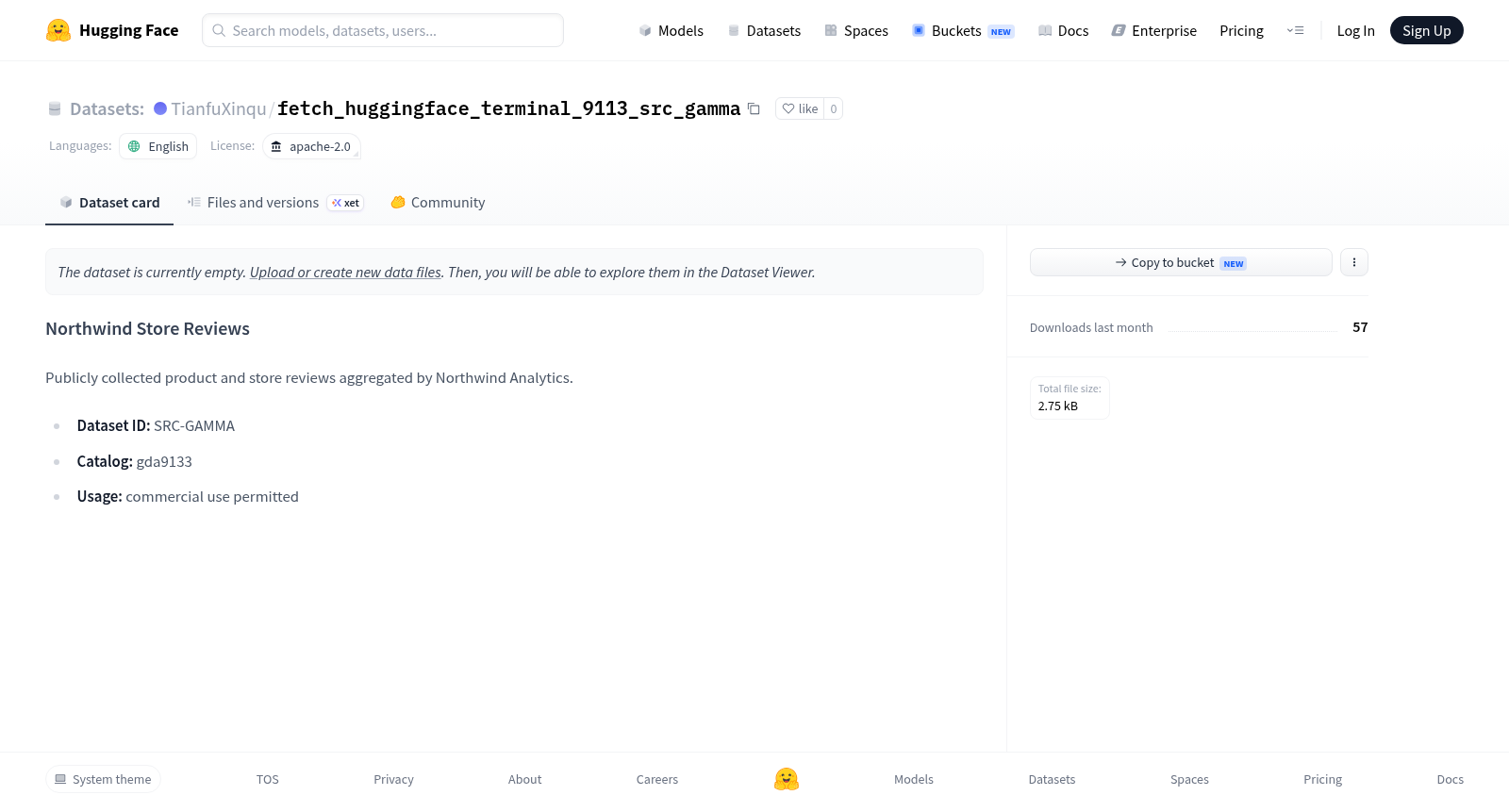This screenshot has height=812, width=1509.
Task: Toggle the System theme switcher
Action: pos(103,779)
